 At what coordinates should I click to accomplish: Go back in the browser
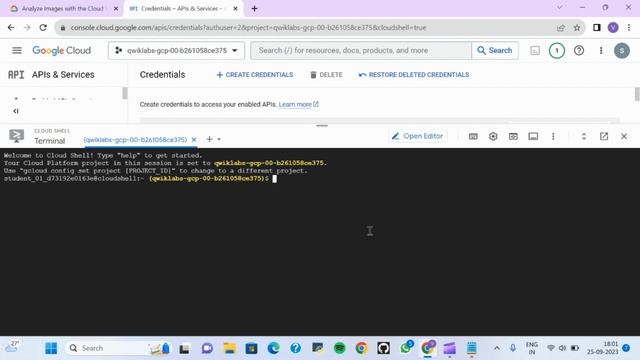[x=11, y=27]
